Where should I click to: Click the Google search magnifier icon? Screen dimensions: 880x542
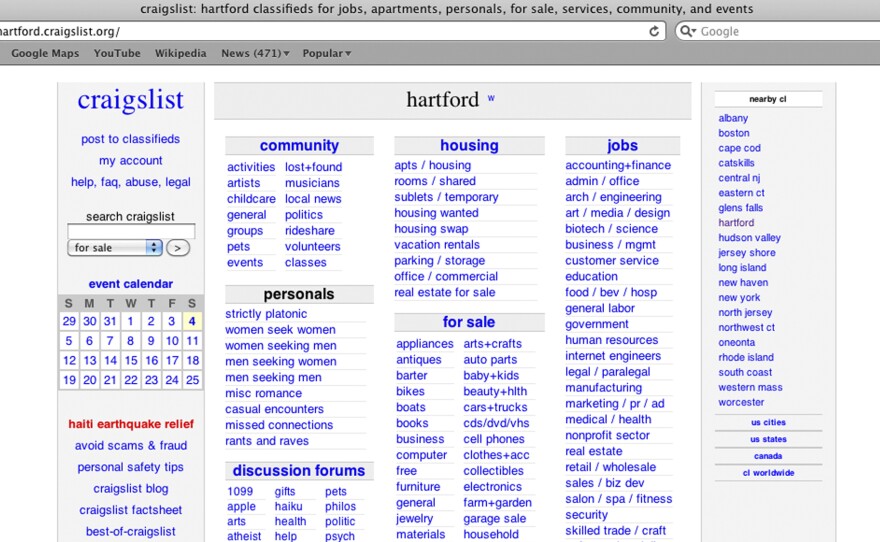coord(688,31)
